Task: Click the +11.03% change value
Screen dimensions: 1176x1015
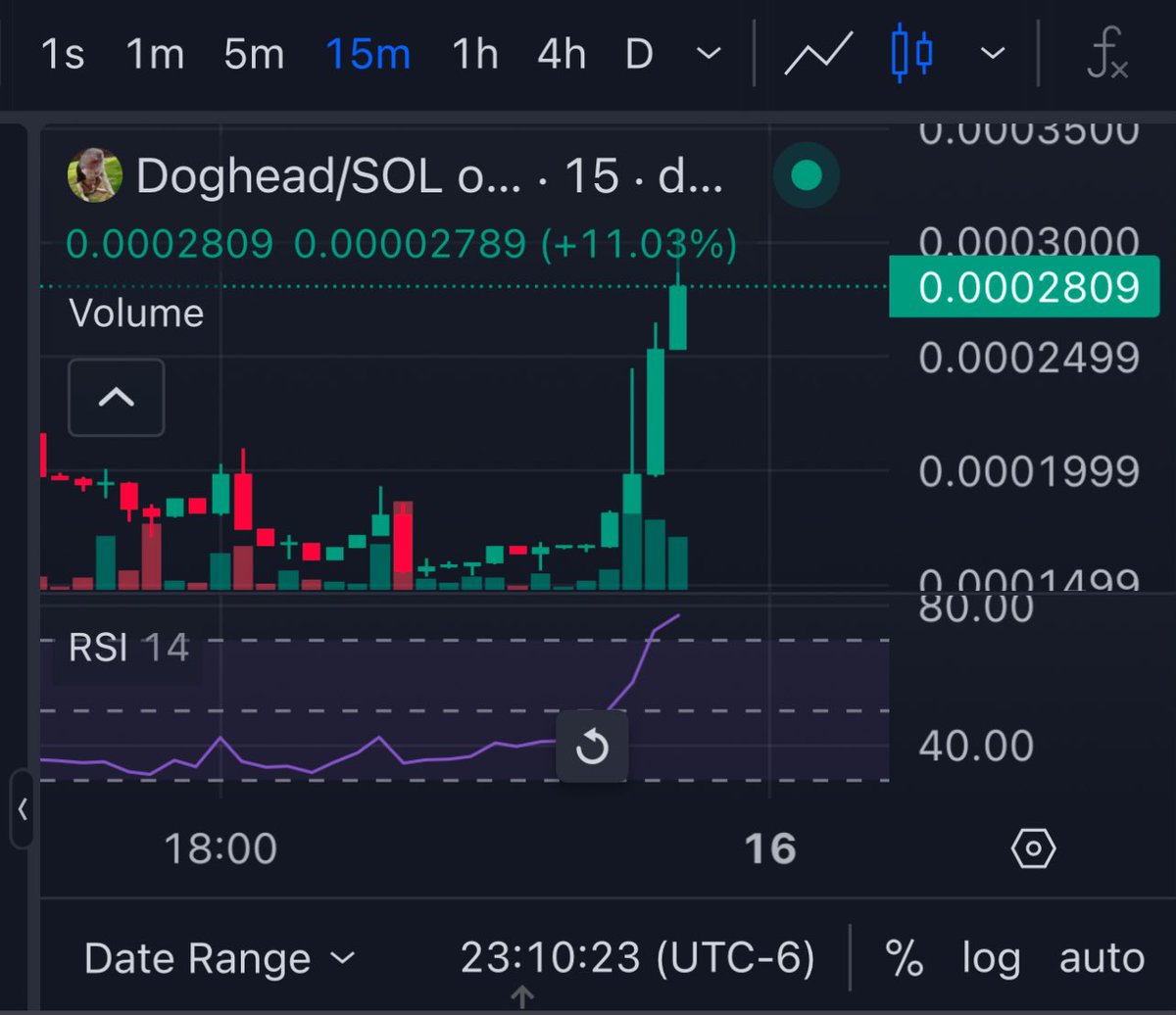Action: pos(639,244)
